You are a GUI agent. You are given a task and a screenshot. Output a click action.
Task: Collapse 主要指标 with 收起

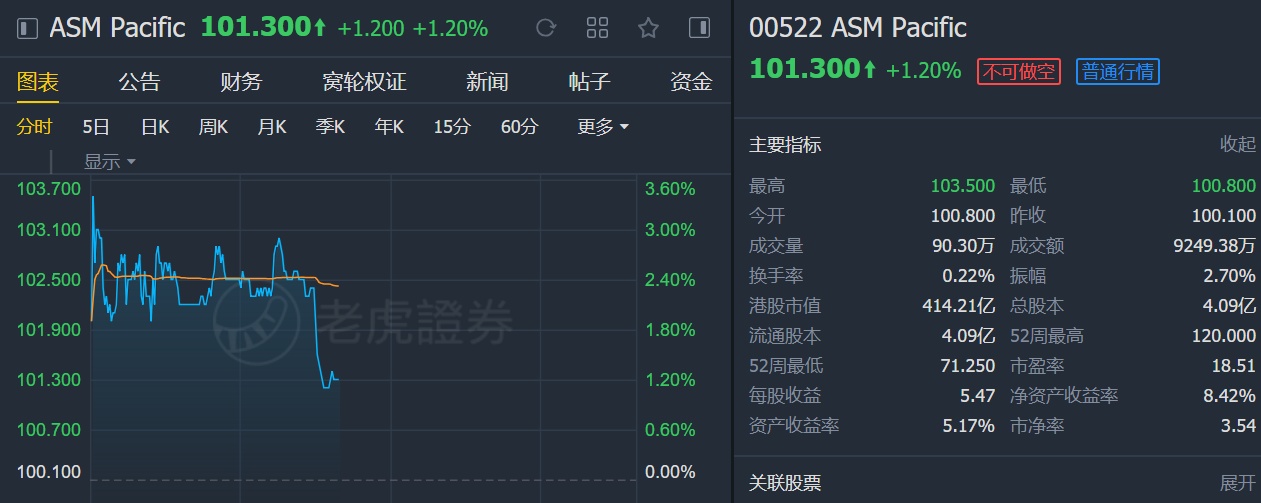(1237, 145)
